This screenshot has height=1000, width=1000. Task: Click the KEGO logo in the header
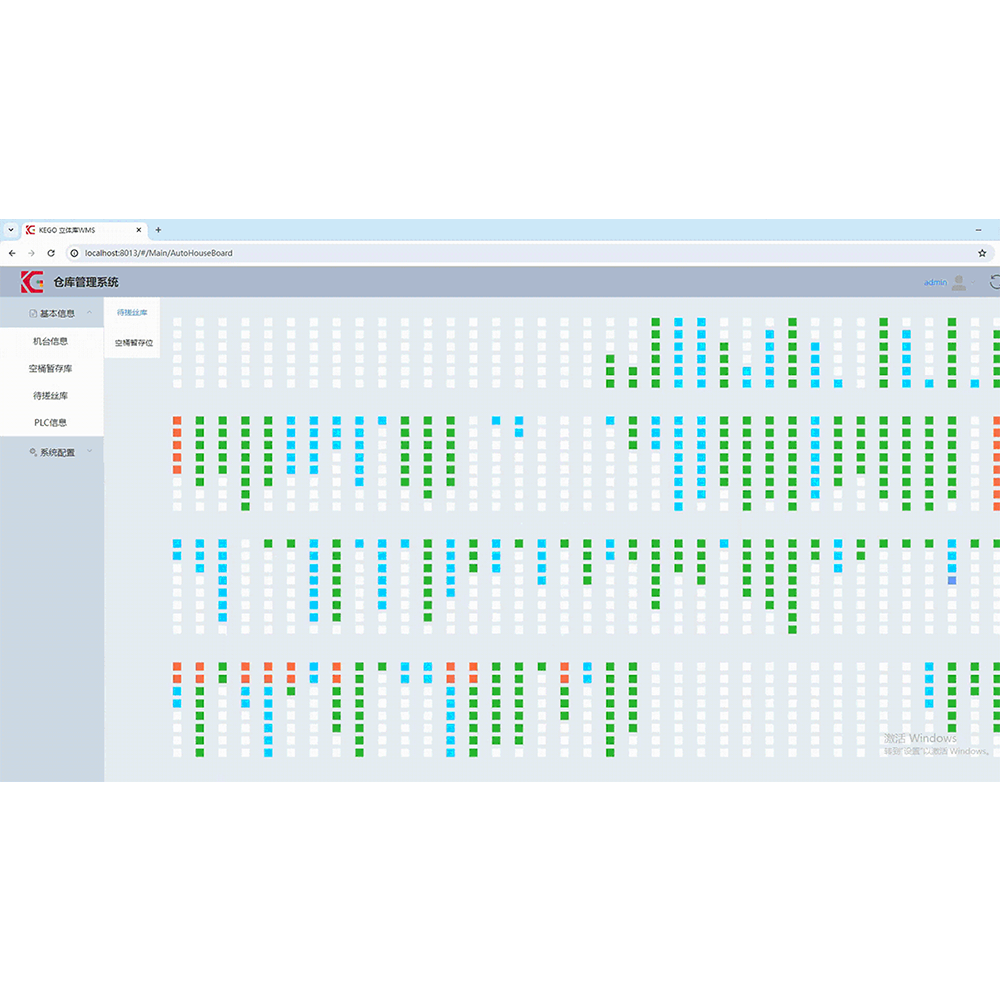[x=32, y=282]
